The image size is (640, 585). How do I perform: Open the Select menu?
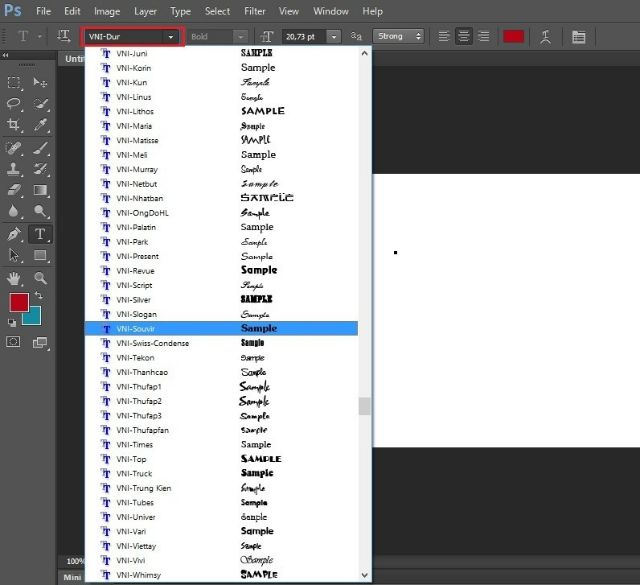pos(218,11)
